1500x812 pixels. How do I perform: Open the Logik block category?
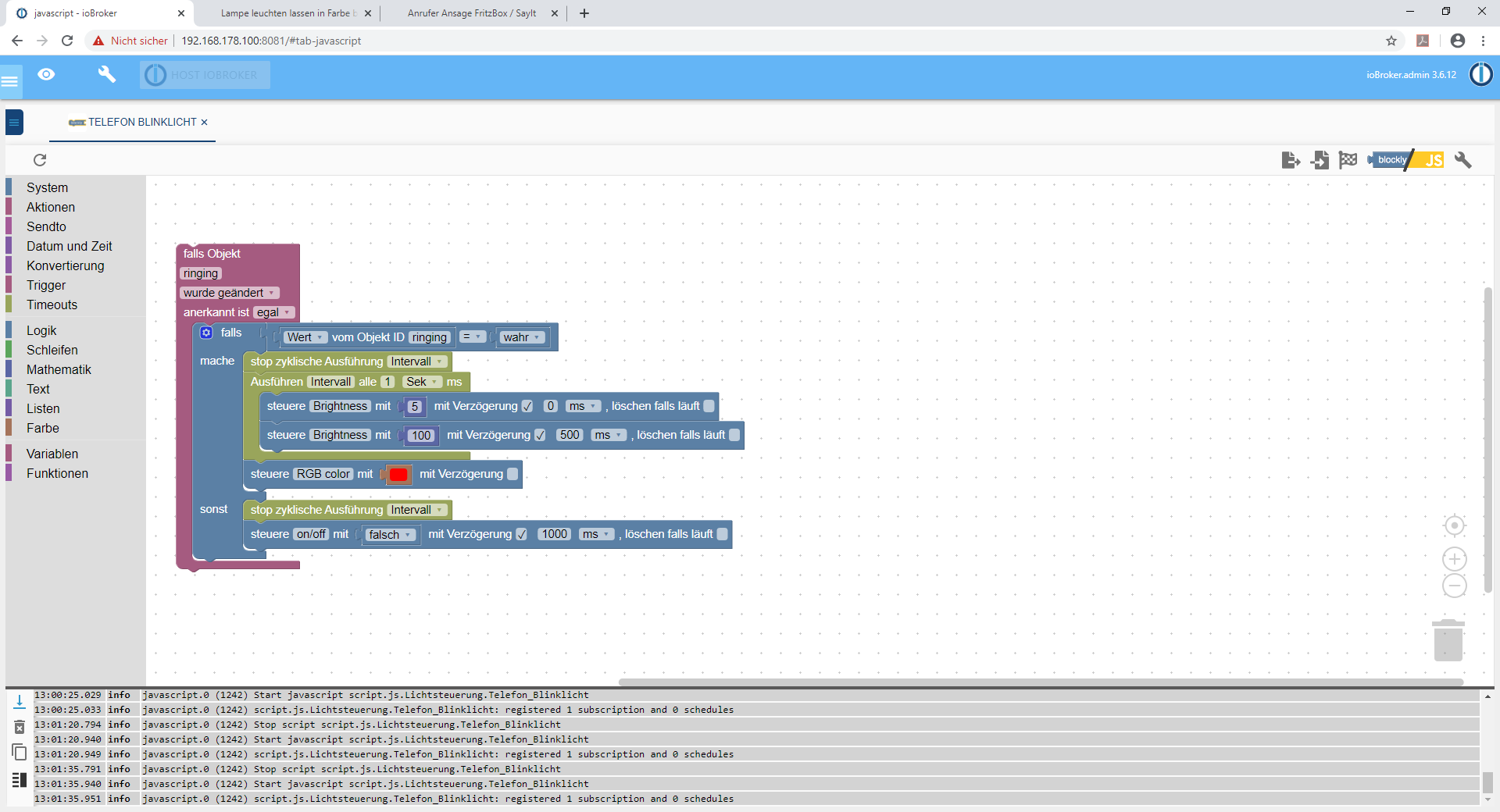click(41, 330)
